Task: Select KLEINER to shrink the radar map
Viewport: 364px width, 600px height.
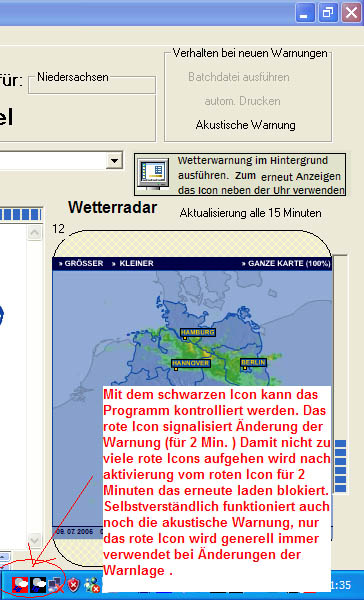Action: tap(133, 263)
